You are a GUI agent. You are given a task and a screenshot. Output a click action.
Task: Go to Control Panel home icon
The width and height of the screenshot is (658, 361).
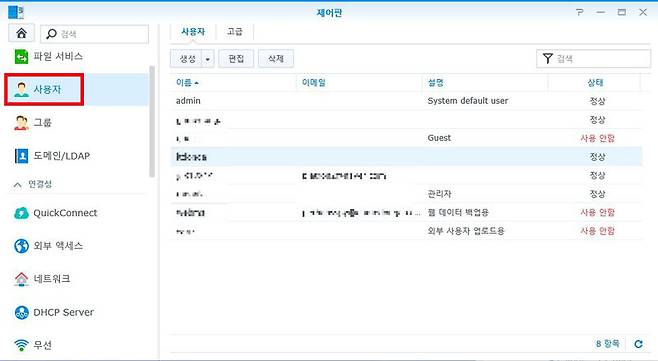coord(21,33)
